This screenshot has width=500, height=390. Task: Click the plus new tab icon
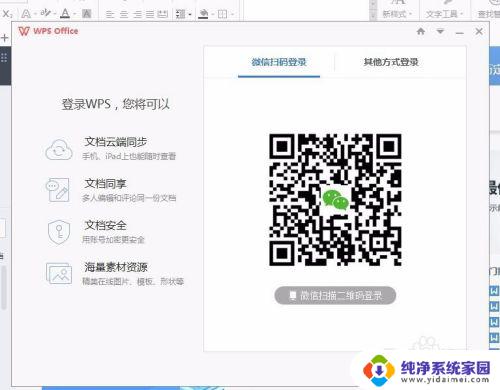pyautogui.click(x=5, y=38)
